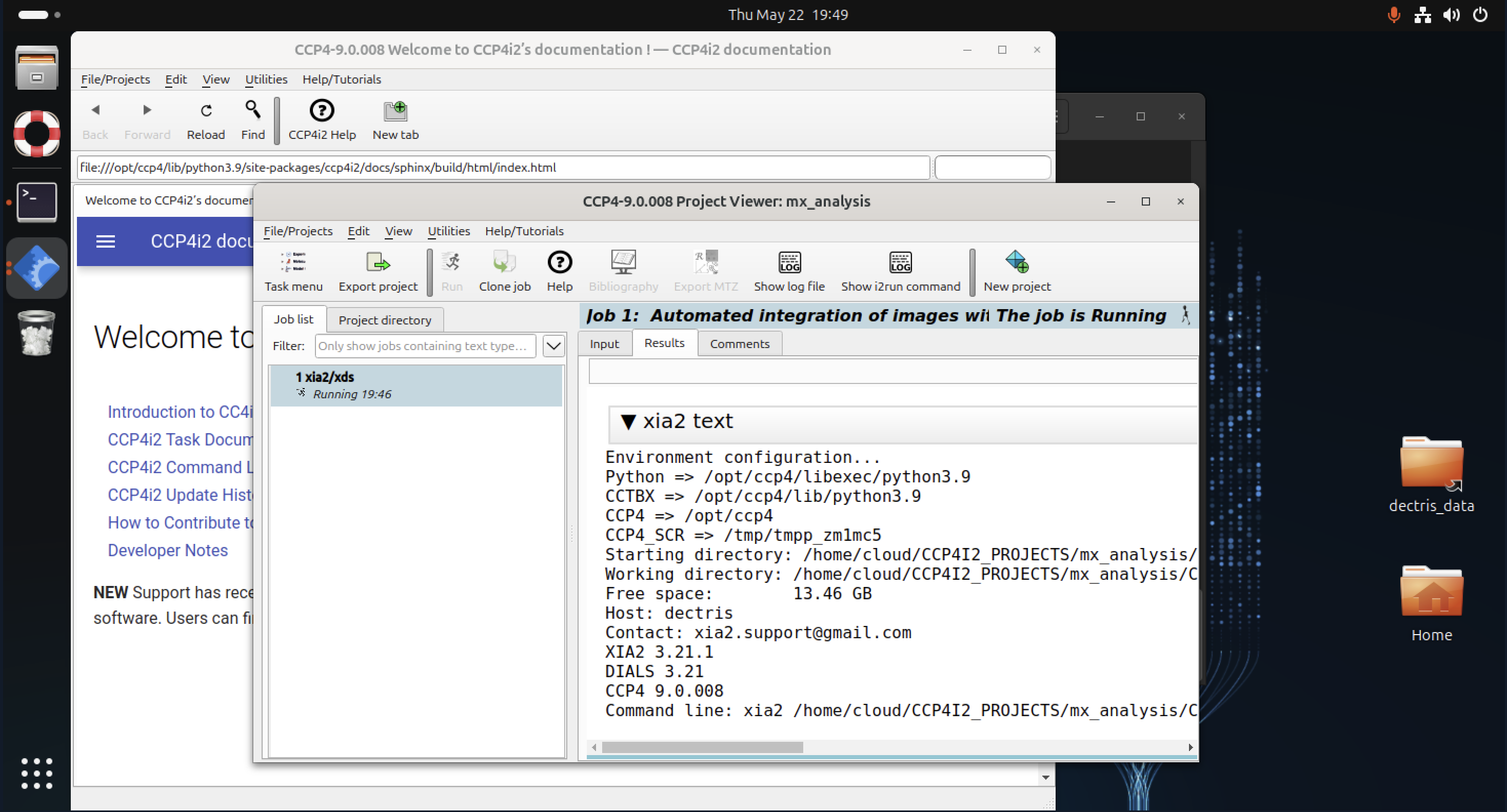Click scroll-right arrow in Results pane
Image resolution: width=1507 pixels, height=812 pixels.
pos(1190,747)
